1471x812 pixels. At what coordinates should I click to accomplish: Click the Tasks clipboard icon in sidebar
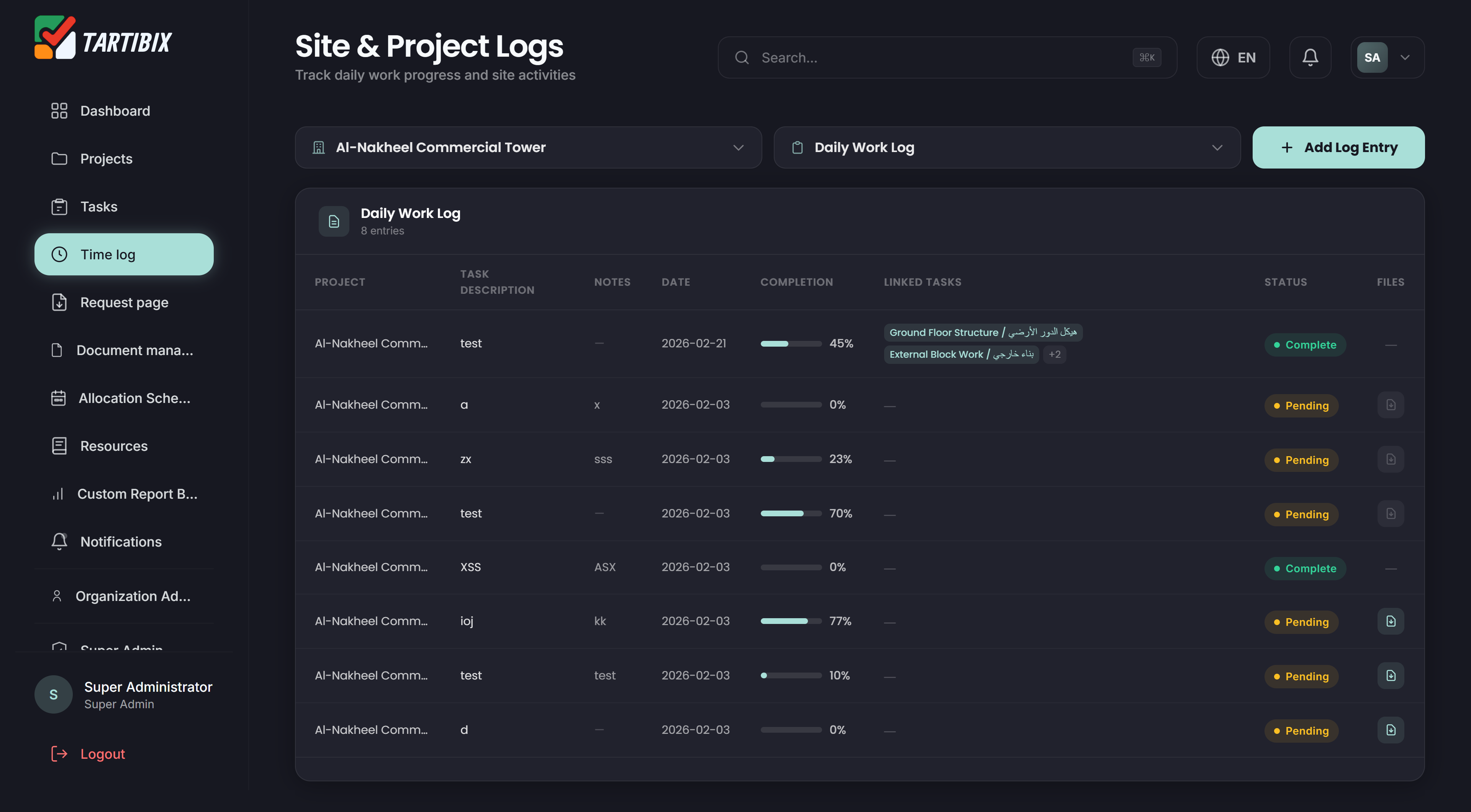point(59,207)
